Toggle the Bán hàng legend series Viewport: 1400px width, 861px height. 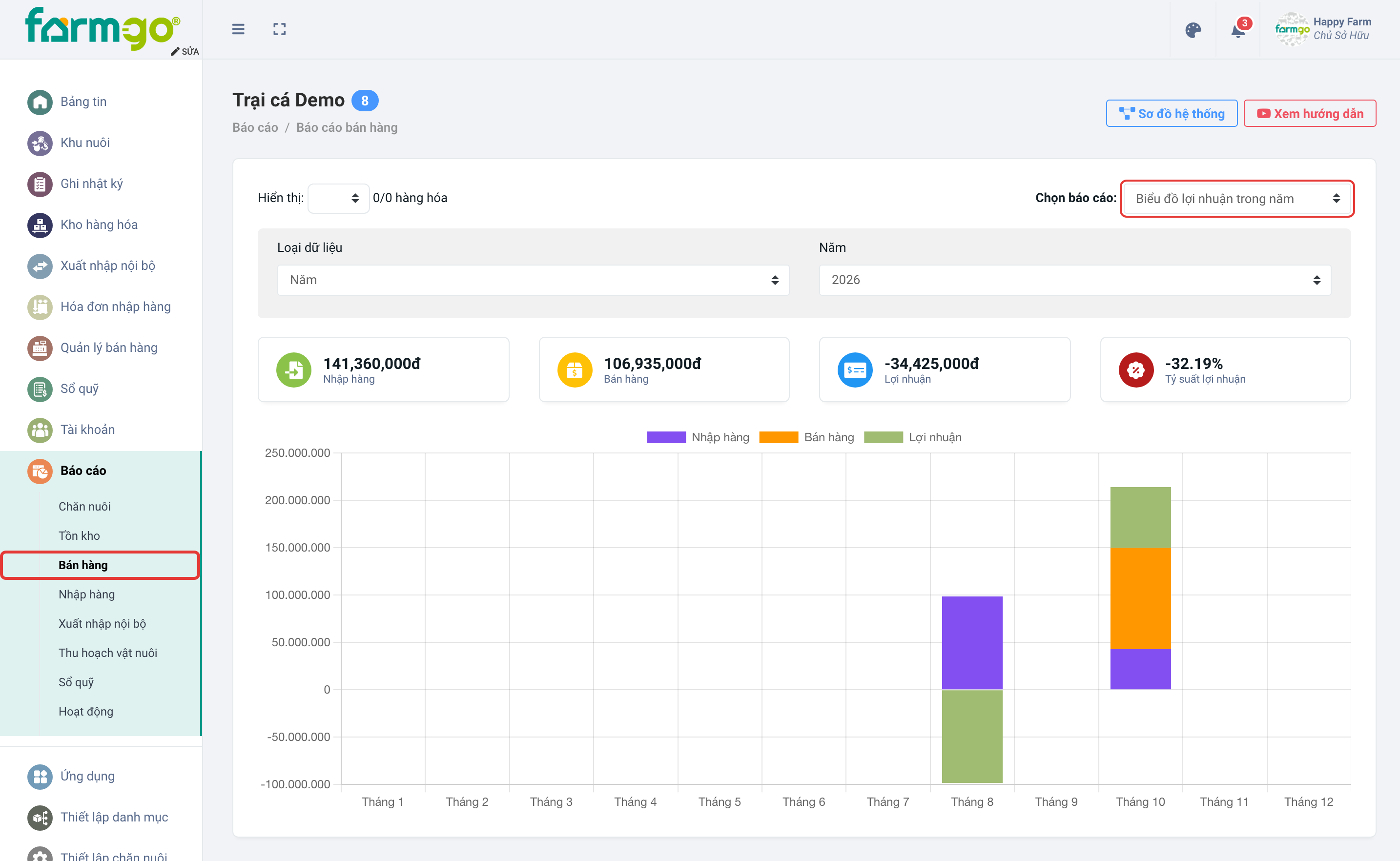click(x=806, y=437)
